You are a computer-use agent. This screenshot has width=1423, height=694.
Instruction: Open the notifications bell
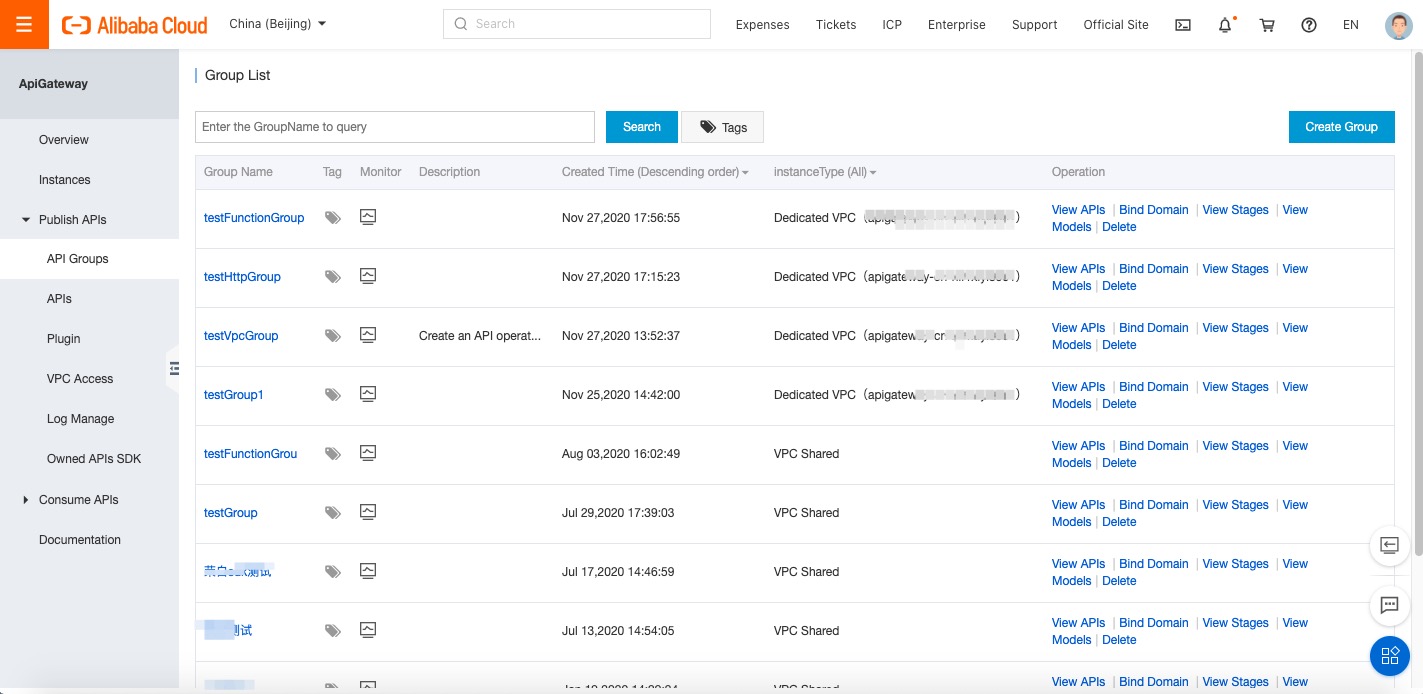click(1225, 25)
